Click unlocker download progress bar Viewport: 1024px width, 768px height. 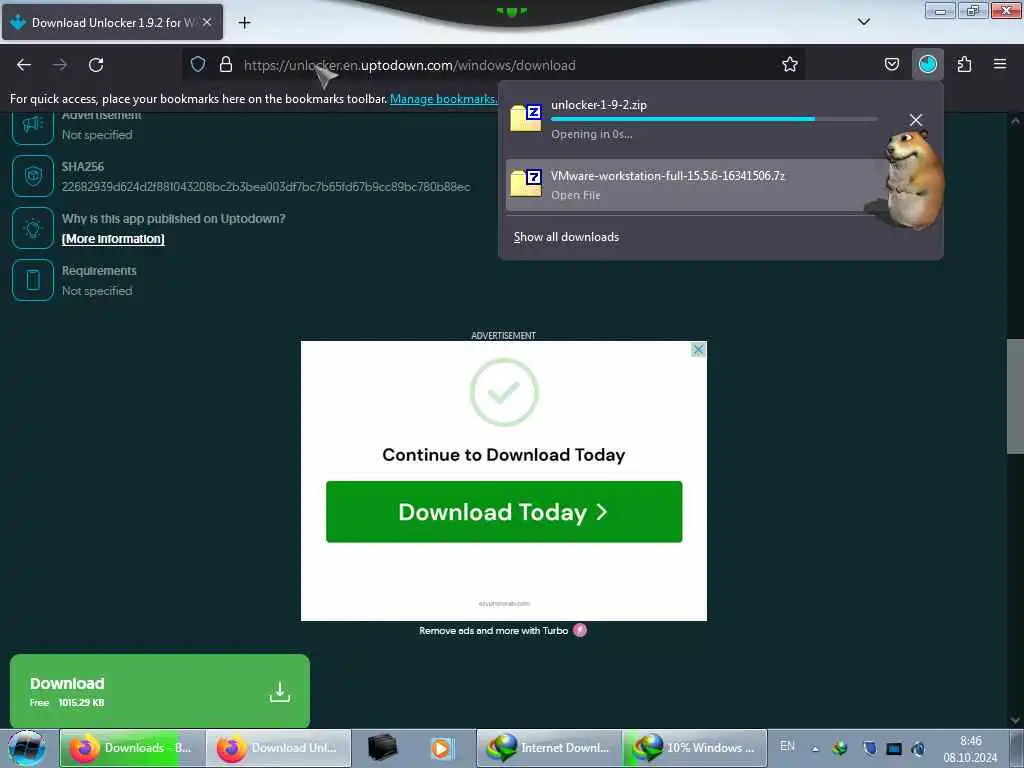pos(714,119)
